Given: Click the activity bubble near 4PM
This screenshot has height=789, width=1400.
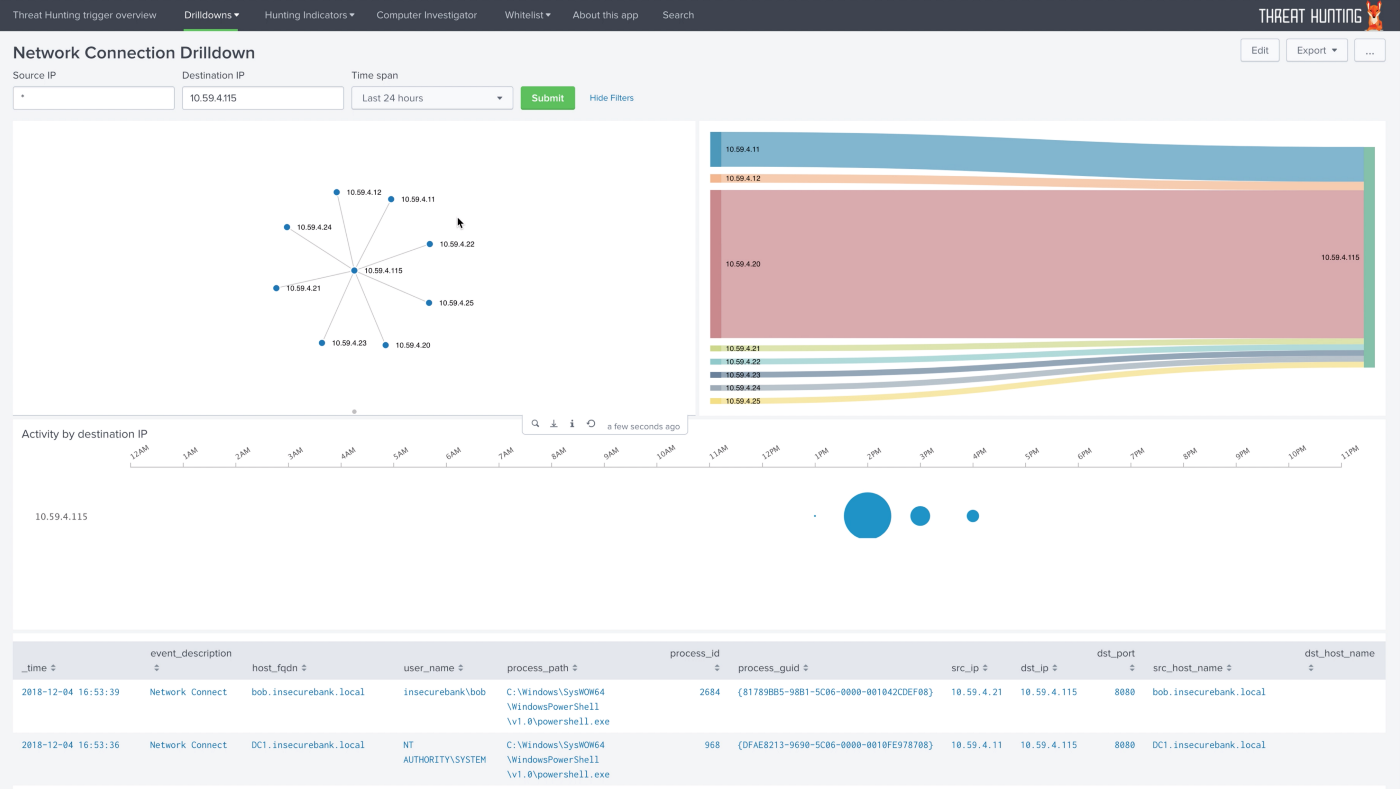Looking at the screenshot, I should tap(973, 516).
